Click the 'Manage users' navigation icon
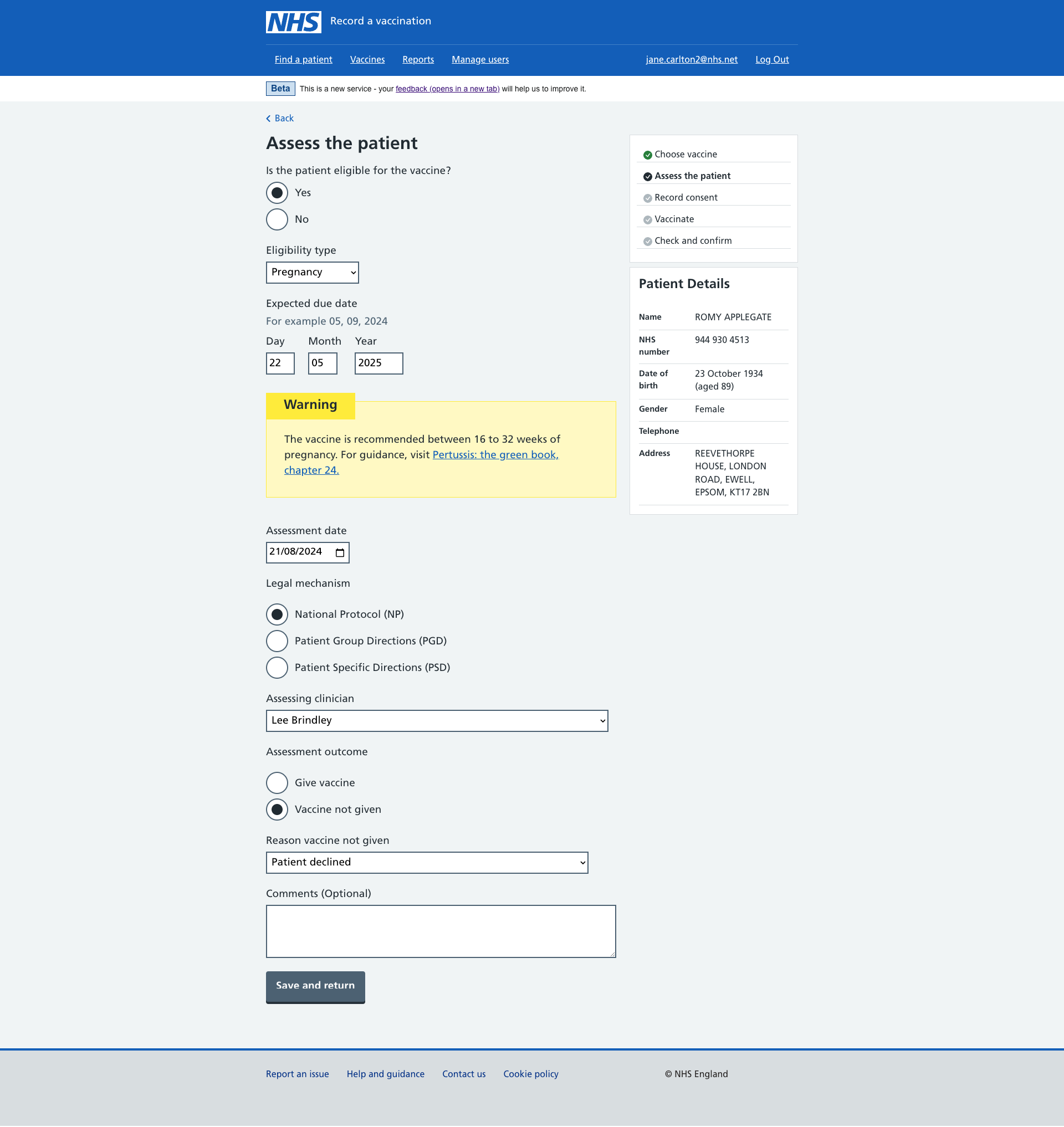 click(x=479, y=59)
